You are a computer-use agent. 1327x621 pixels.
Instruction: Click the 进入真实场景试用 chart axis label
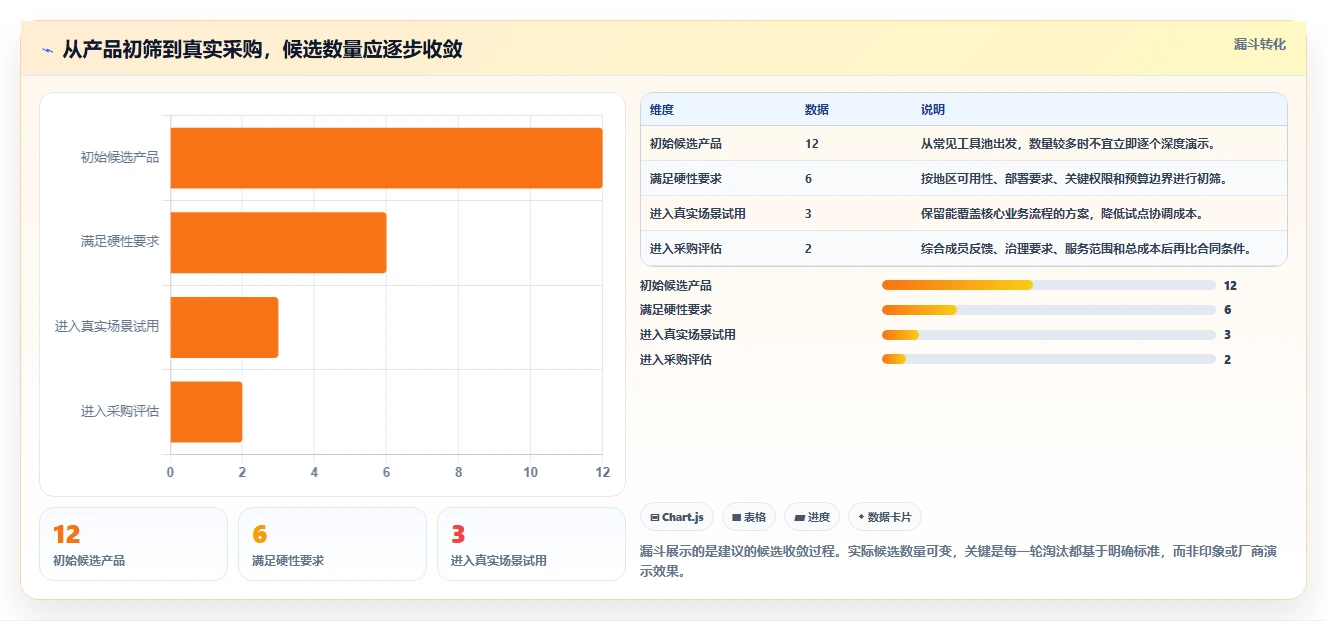(x=107, y=327)
